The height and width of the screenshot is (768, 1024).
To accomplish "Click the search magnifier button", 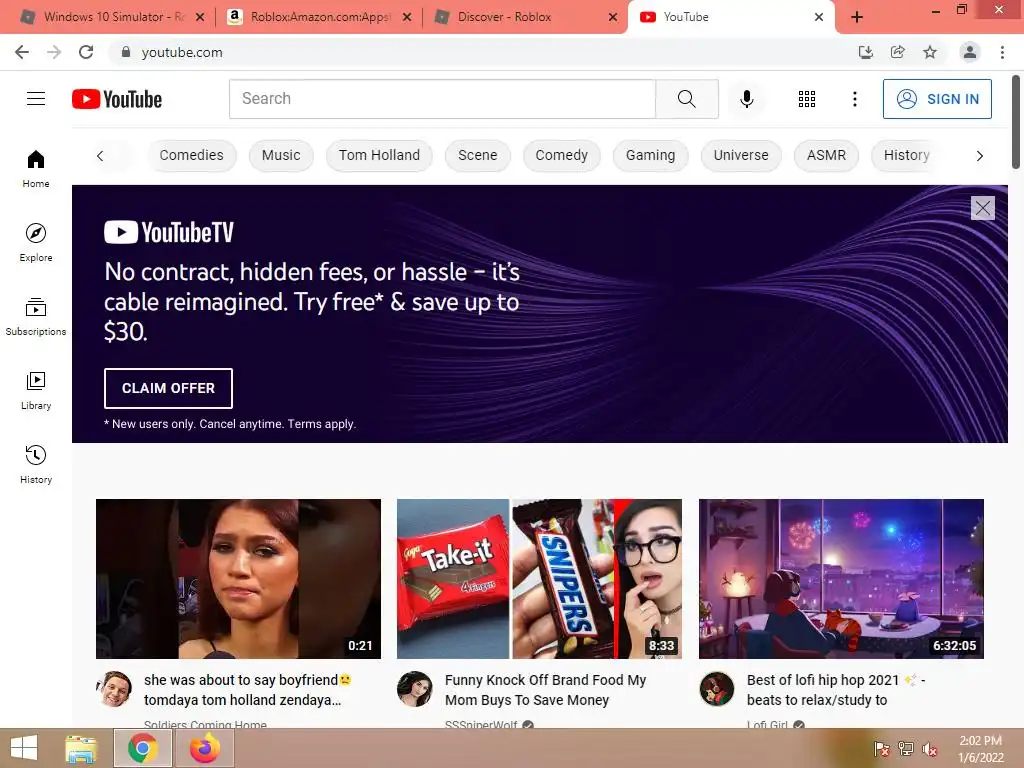I will point(686,99).
